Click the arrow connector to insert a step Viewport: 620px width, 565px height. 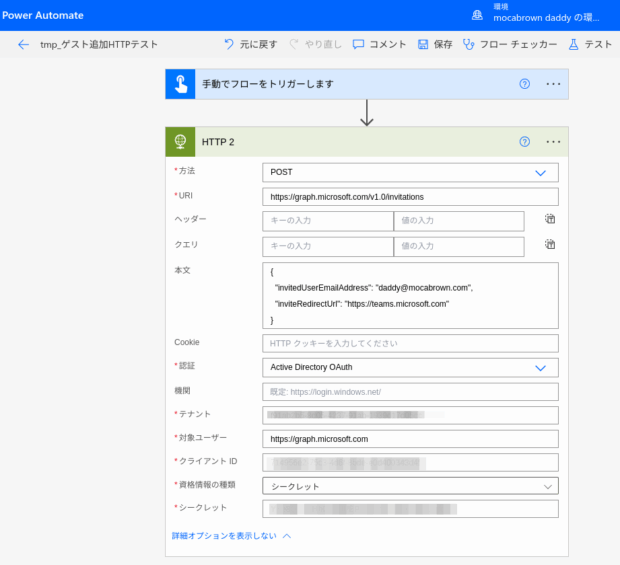[367, 113]
